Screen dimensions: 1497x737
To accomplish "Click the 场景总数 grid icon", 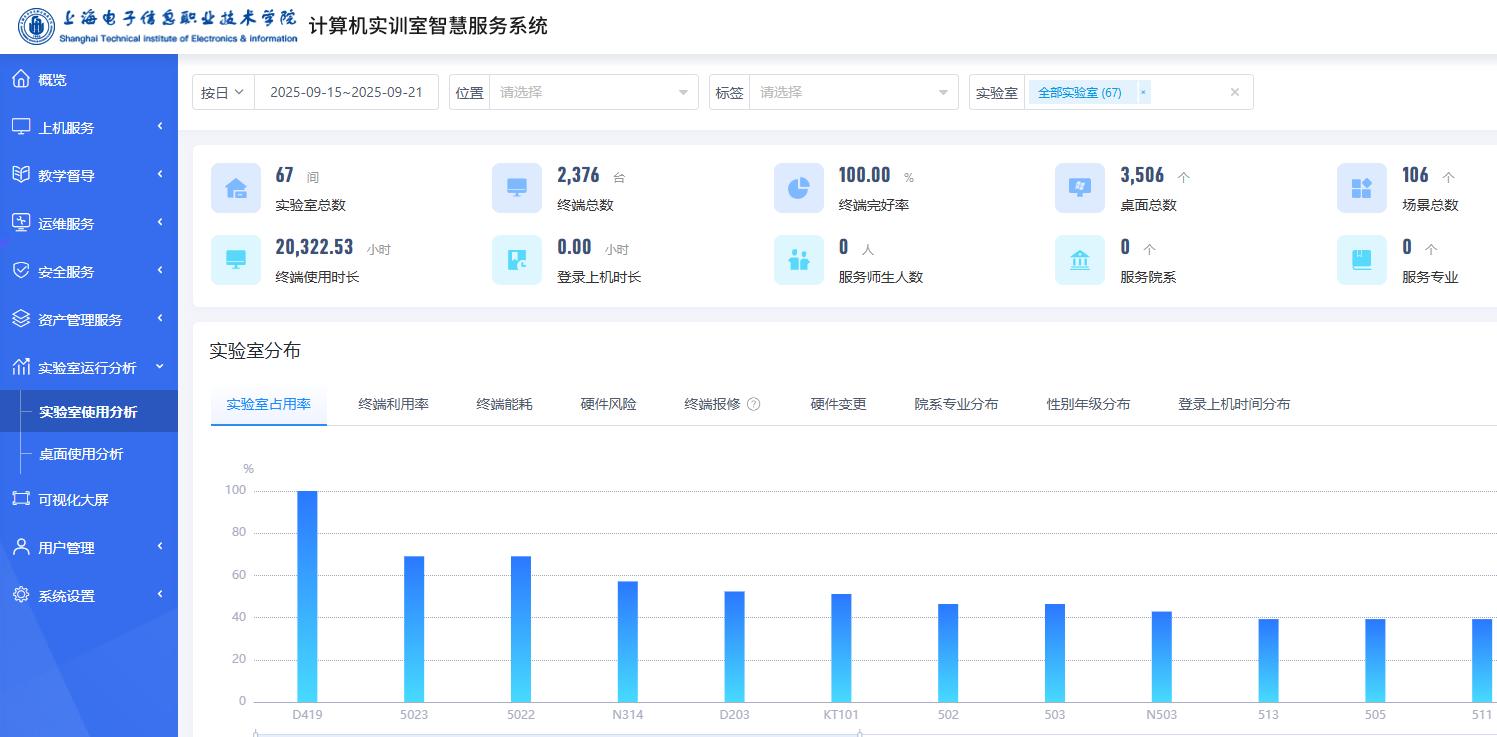I will (1361, 188).
